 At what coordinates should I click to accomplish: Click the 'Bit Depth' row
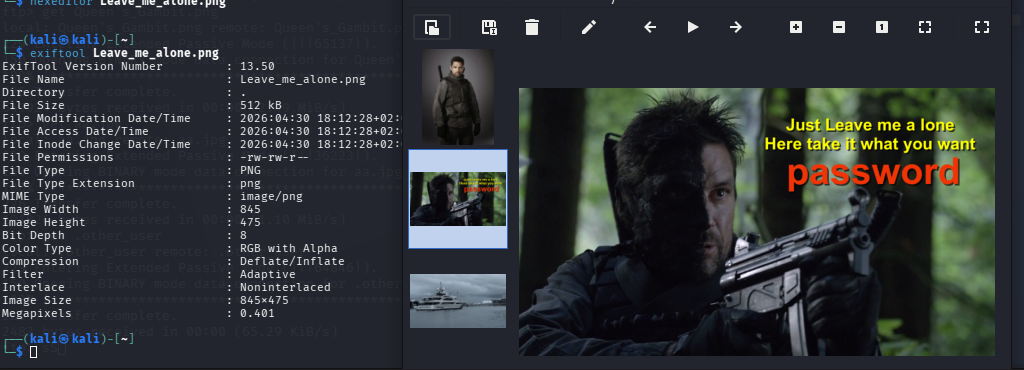pos(124,236)
